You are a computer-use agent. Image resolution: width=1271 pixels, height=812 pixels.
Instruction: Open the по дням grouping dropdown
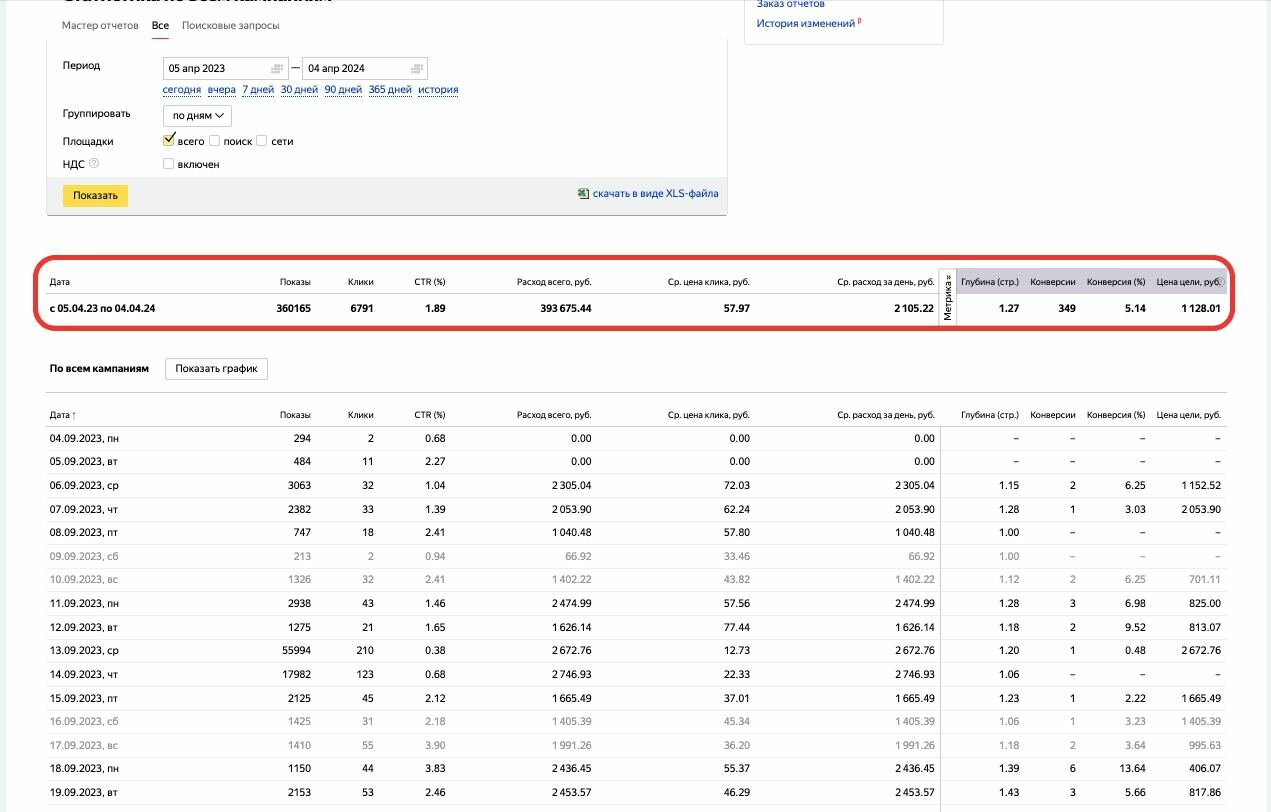(x=197, y=116)
